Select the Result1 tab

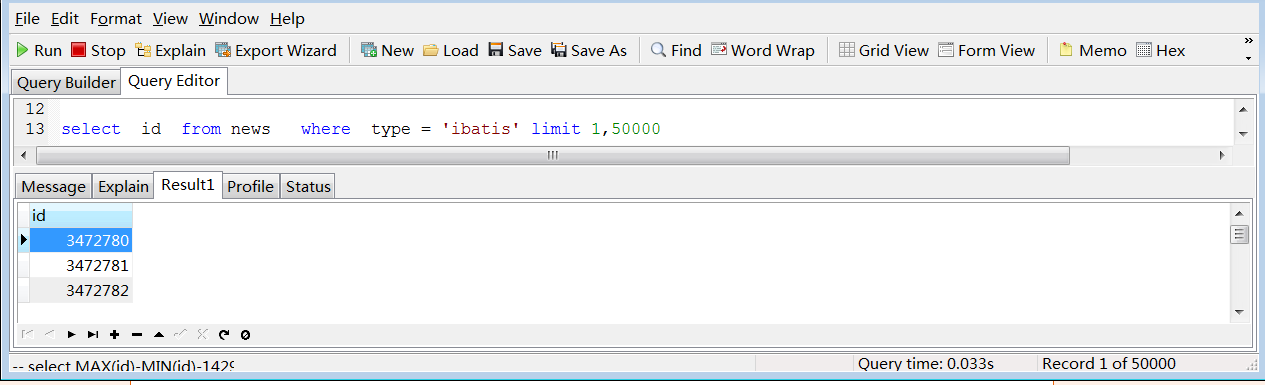tap(188, 185)
